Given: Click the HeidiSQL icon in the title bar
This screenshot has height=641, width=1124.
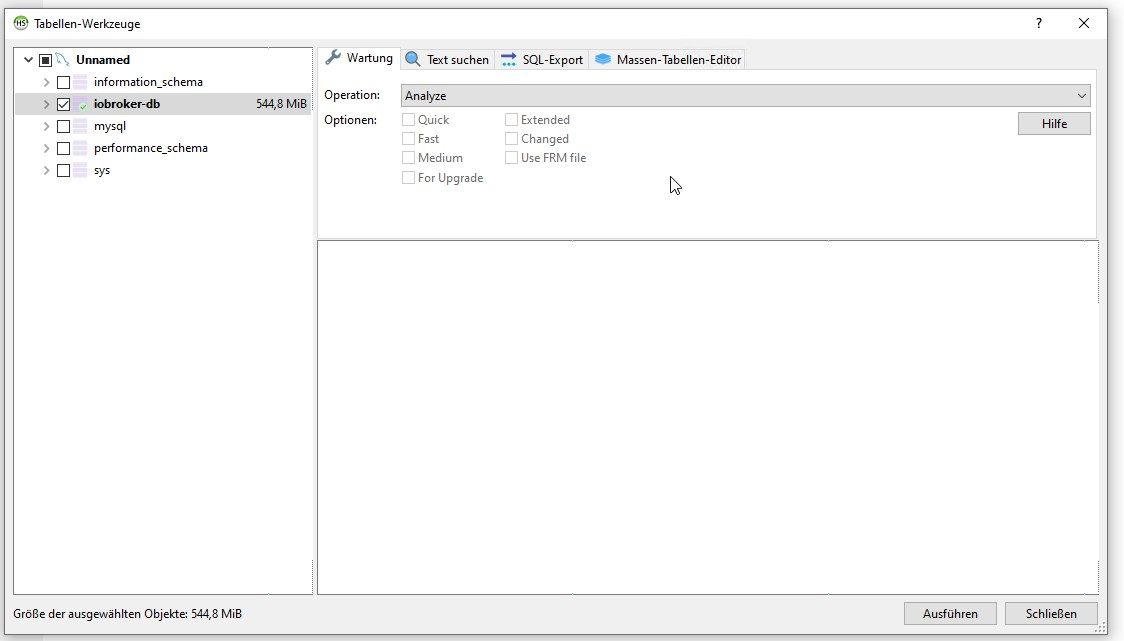Looking at the screenshot, I should 21,23.
